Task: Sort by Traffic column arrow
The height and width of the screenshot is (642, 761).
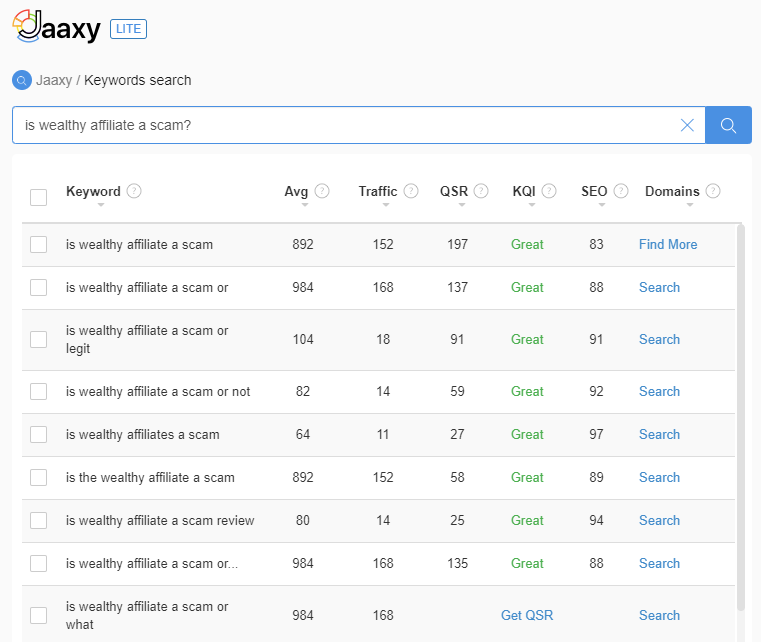Action: 386,205
